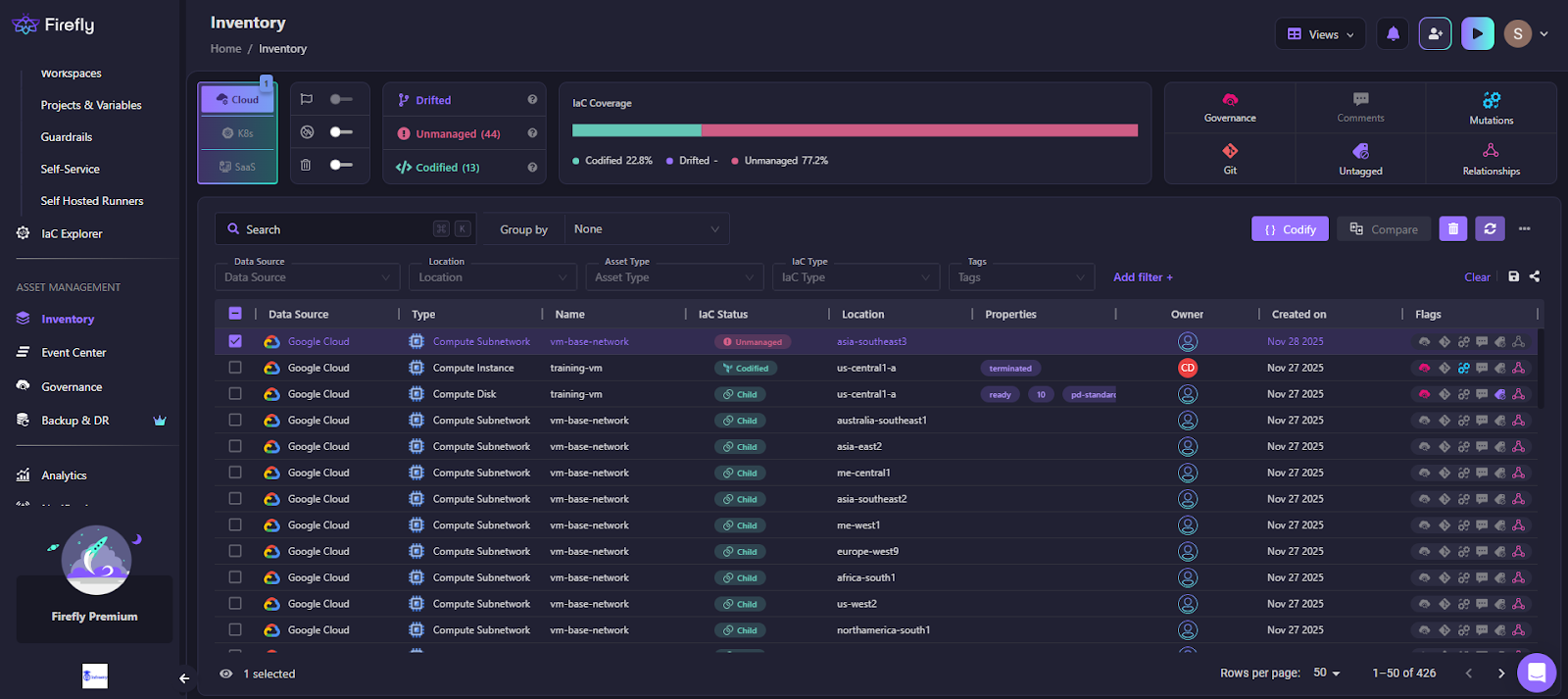Viewport: 1568px width, 699px height.
Task: Click the invite user icon
Action: click(1435, 33)
